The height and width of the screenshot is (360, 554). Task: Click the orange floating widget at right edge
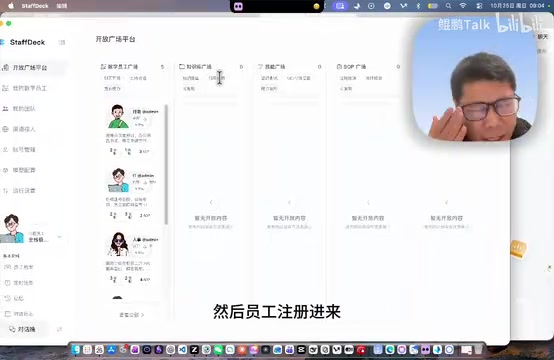518,248
